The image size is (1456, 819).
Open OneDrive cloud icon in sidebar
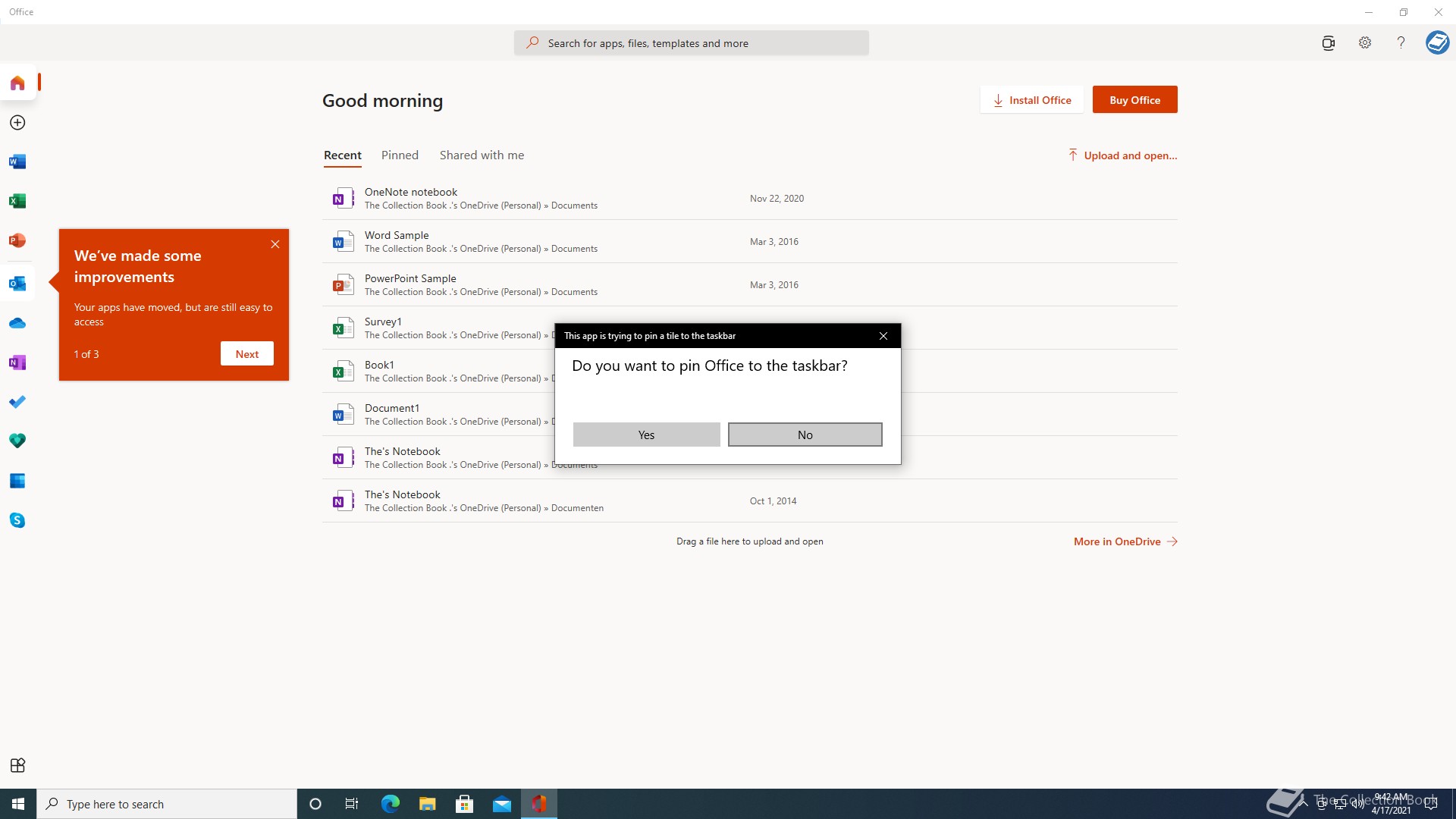(x=17, y=324)
